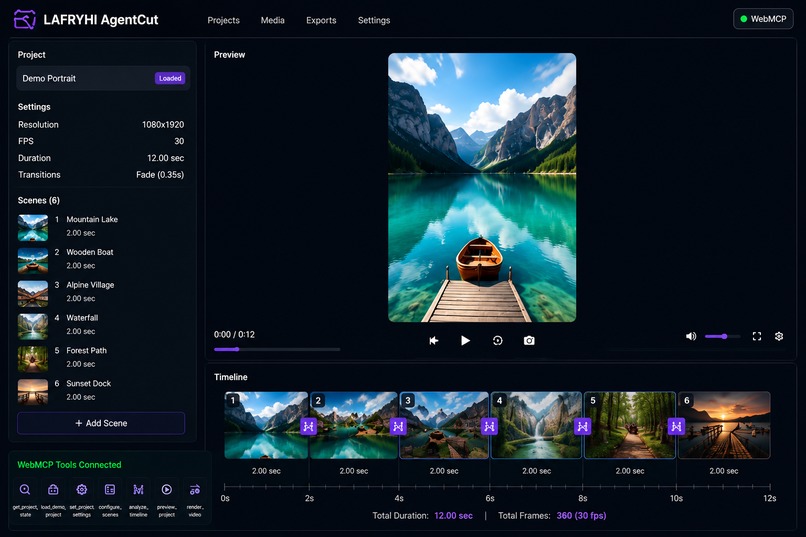Image resolution: width=806 pixels, height=537 pixels.
Task: Select timeline clip 3
Action: (444, 425)
